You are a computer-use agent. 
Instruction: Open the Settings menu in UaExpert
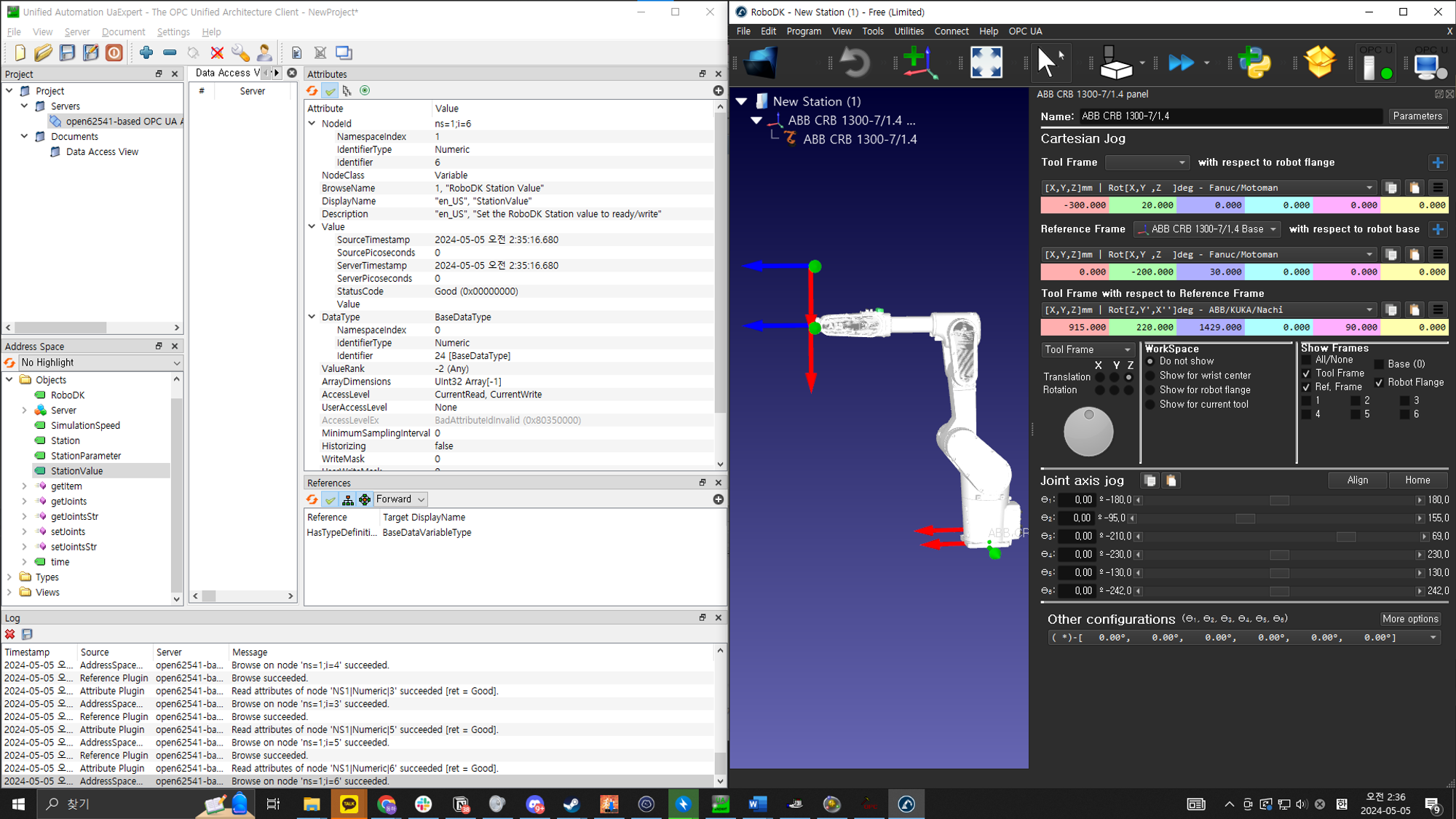[173, 32]
